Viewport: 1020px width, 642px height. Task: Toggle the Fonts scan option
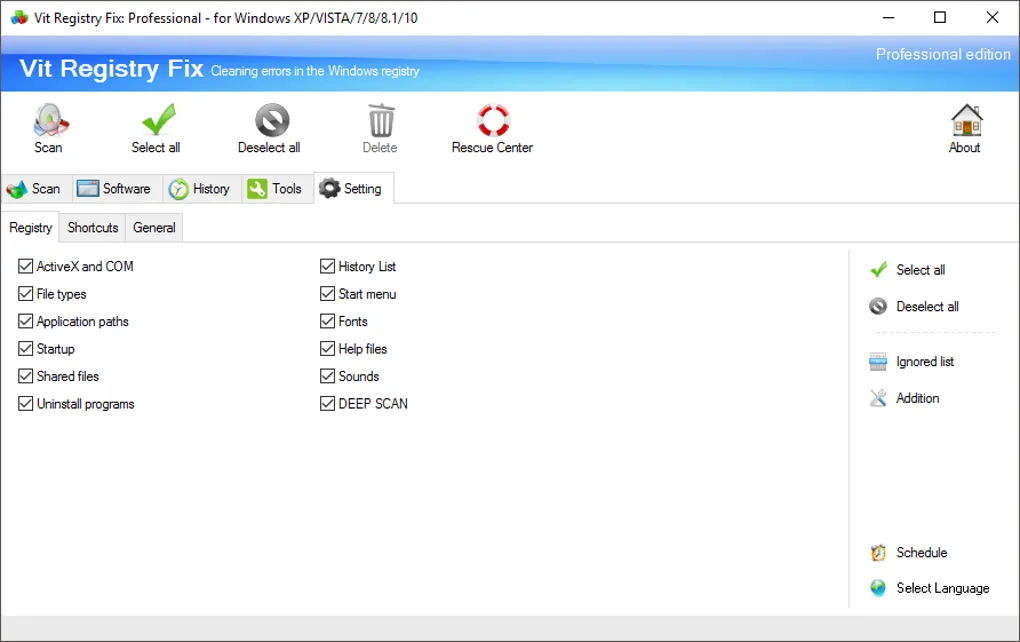pyautogui.click(x=327, y=321)
